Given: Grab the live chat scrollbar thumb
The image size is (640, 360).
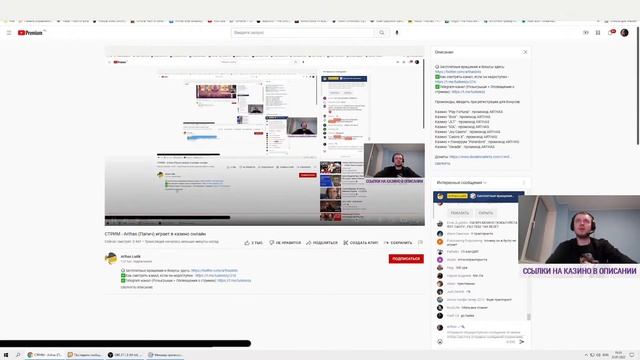Looking at the screenshot, I should click(x=529, y=316).
